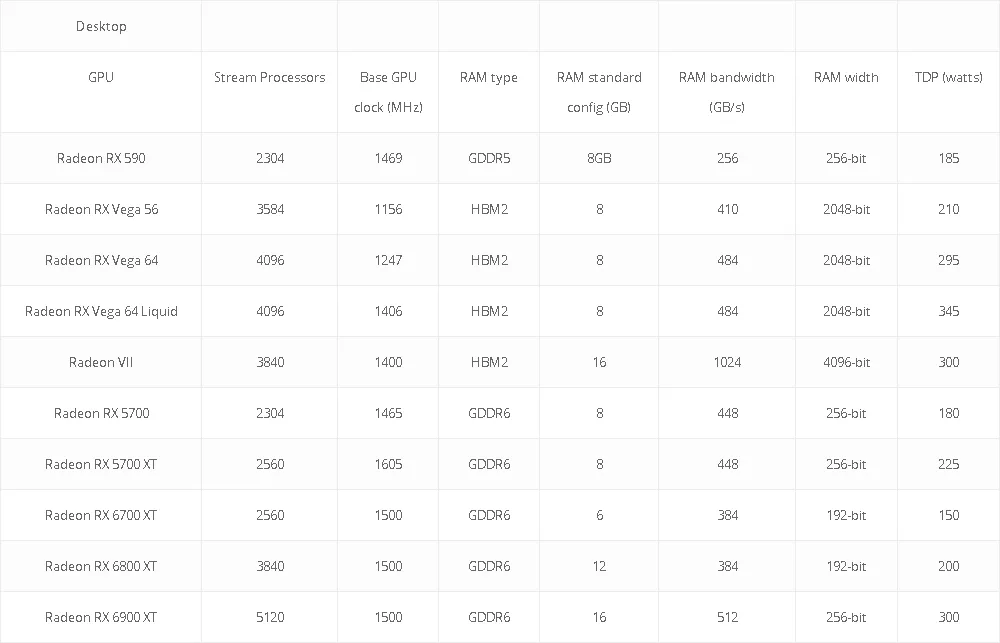Click the RAM bandwidth (GB/s) header
This screenshot has height=643, width=1000.
pos(727,92)
